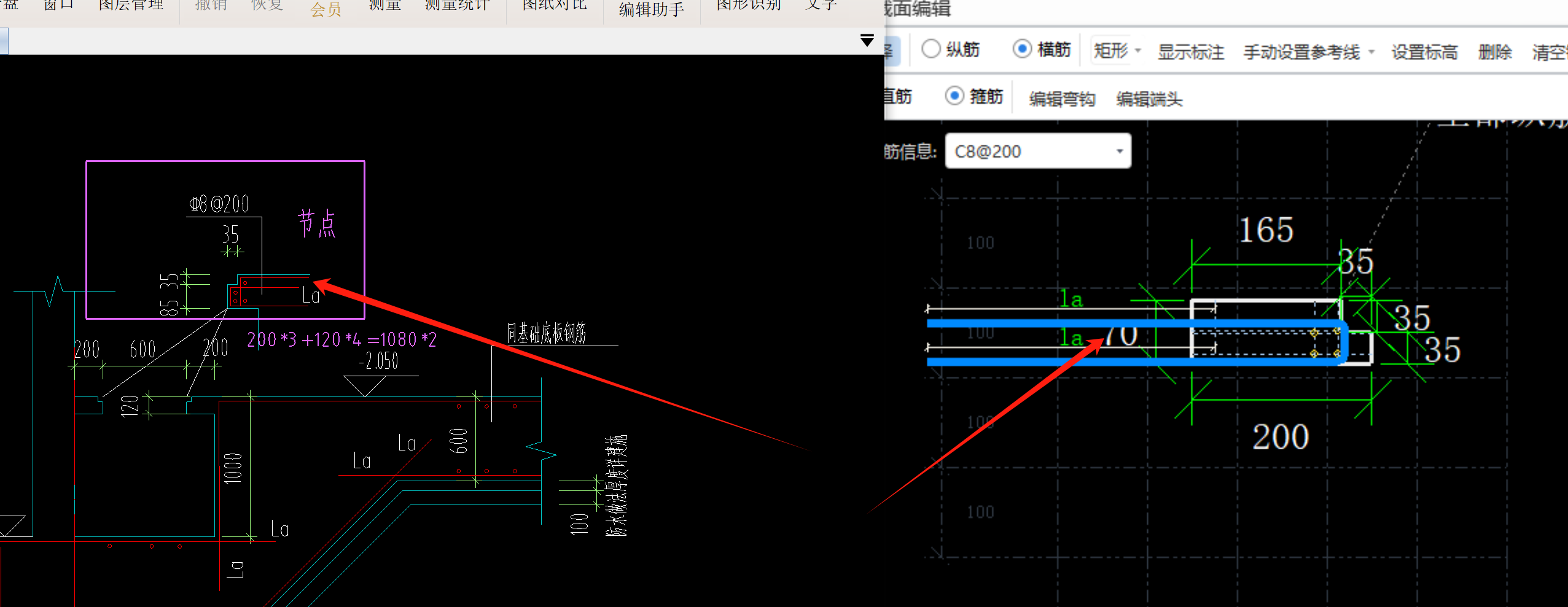The width and height of the screenshot is (1568, 607).
Task: Click the 显示标注 button
Action: pos(1190,52)
